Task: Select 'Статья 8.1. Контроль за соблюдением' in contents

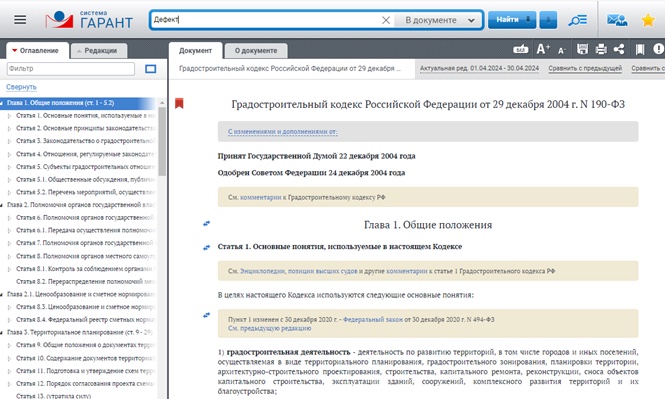Action: pos(85,269)
